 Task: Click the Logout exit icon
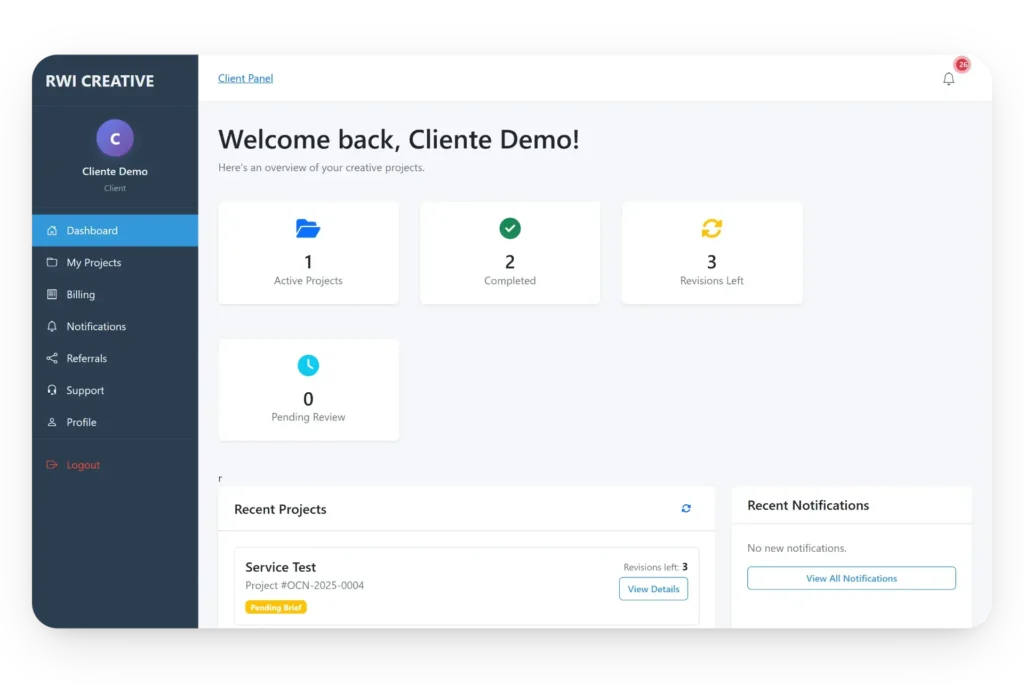click(51, 464)
